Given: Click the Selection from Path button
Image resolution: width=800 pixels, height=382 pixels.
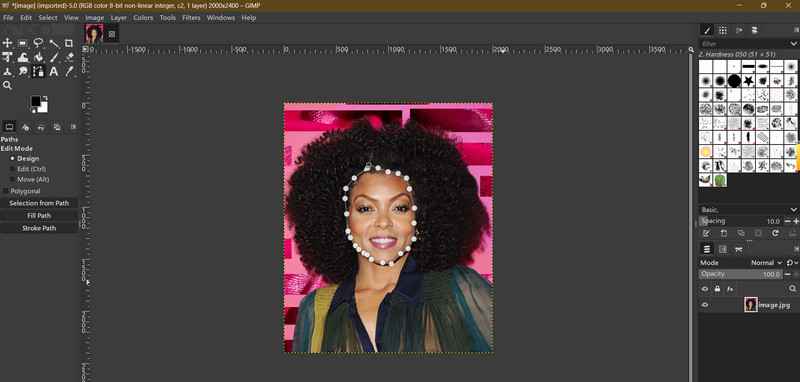Looking at the screenshot, I should [x=39, y=203].
